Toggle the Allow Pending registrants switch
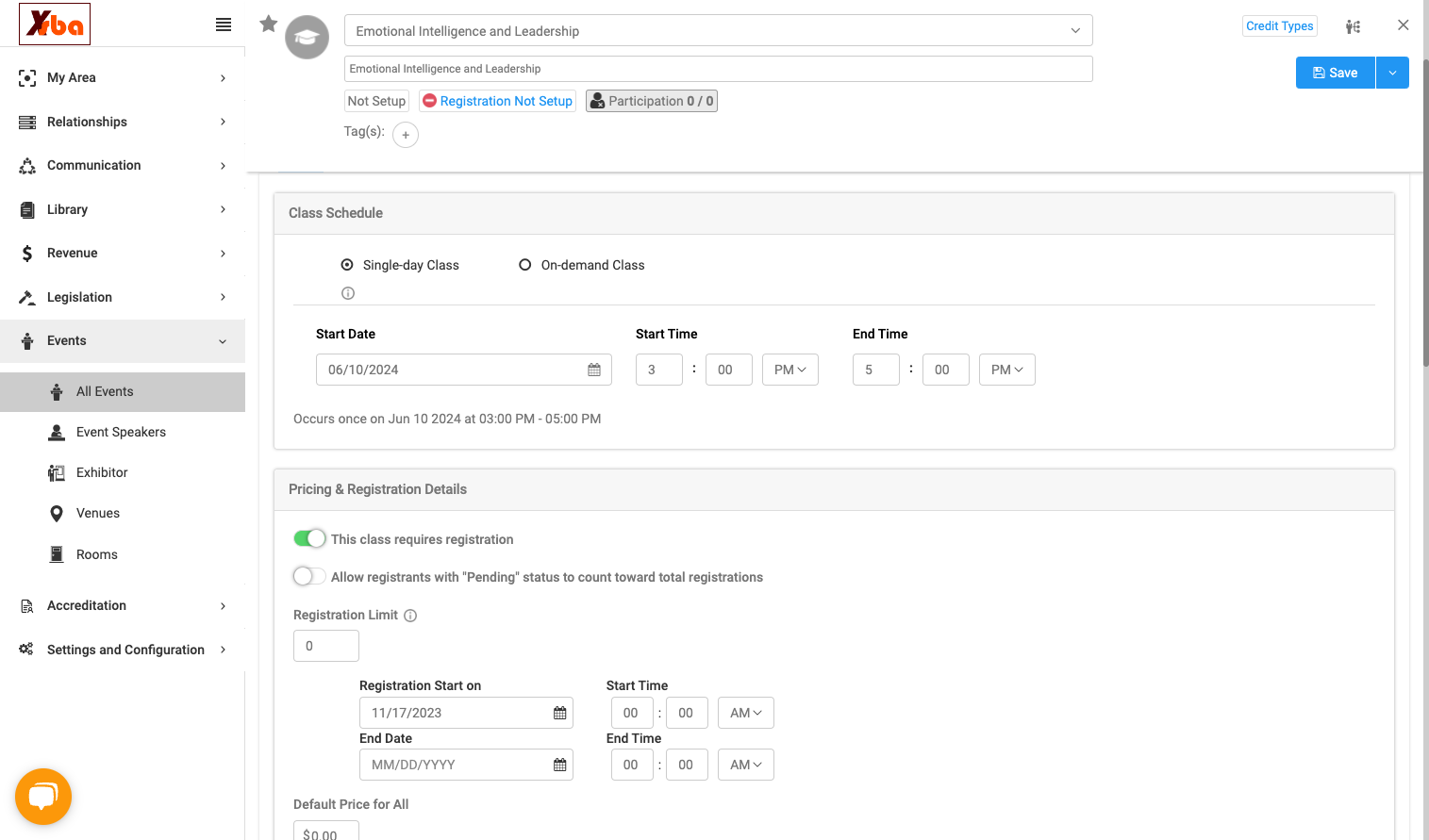 (x=309, y=576)
